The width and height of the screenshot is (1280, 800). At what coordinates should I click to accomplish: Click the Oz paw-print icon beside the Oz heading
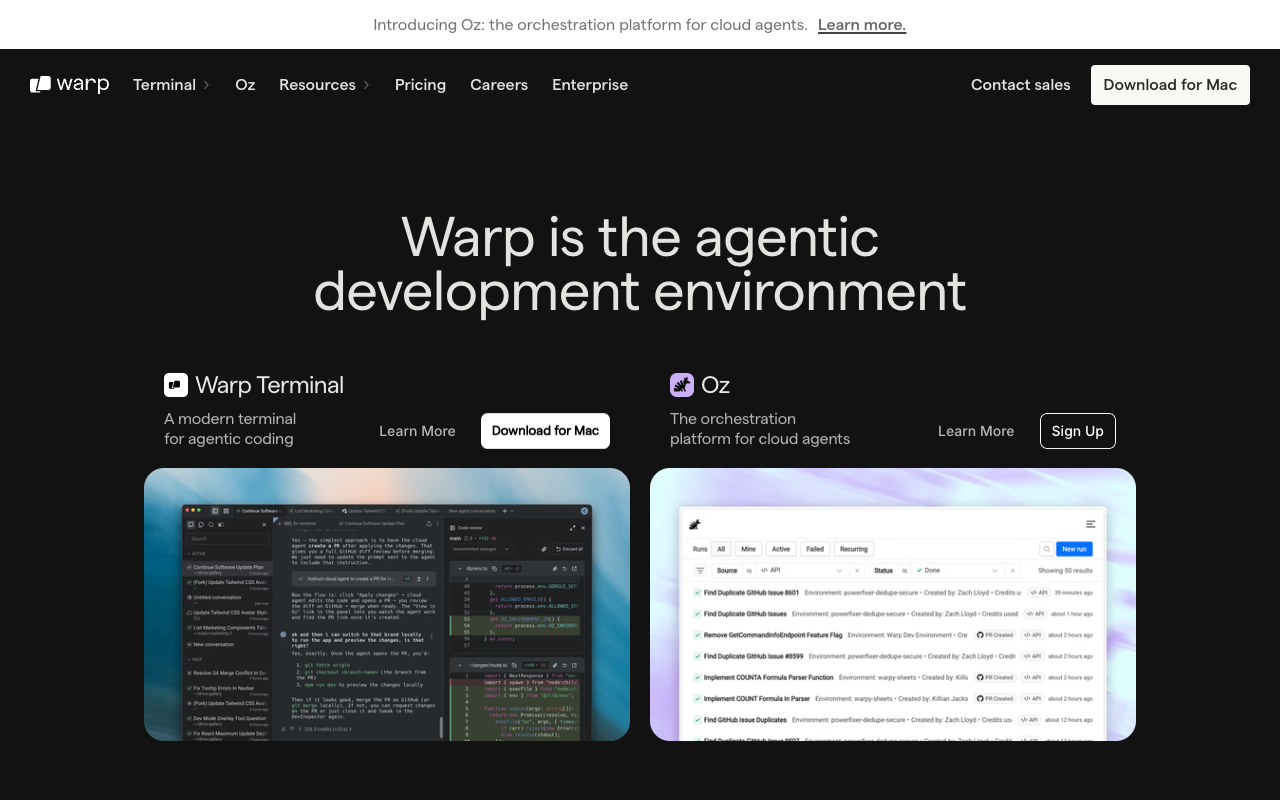[682, 384]
